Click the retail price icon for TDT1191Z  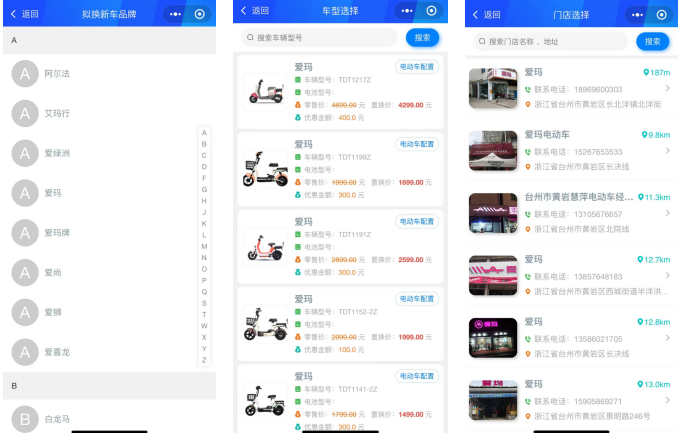click(x=298, y=259)
